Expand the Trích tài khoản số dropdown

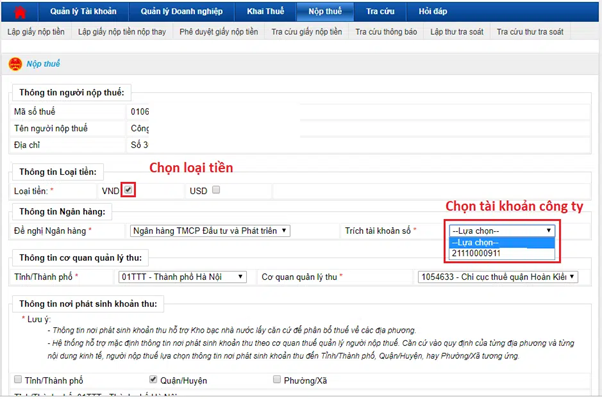(502, 231)
